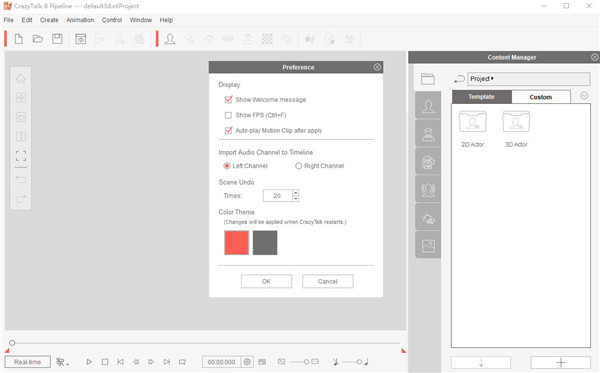
Task: Select Home view icon in left toolbar
Action: [21, 78]
